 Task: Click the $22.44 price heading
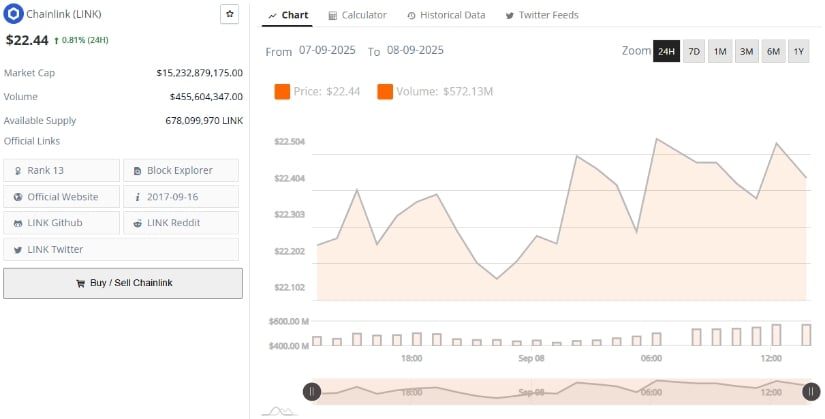coord(27,40)
